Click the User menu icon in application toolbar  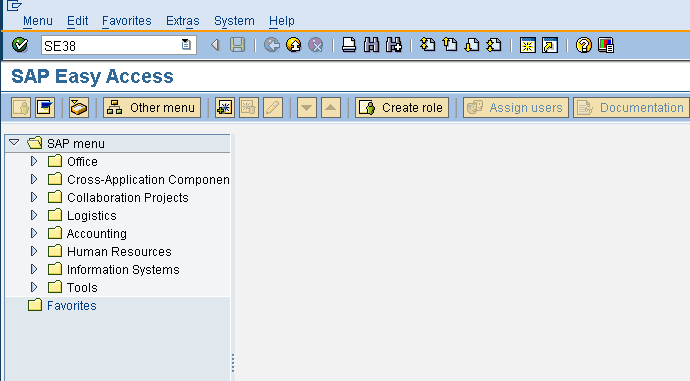coord(21,107)
